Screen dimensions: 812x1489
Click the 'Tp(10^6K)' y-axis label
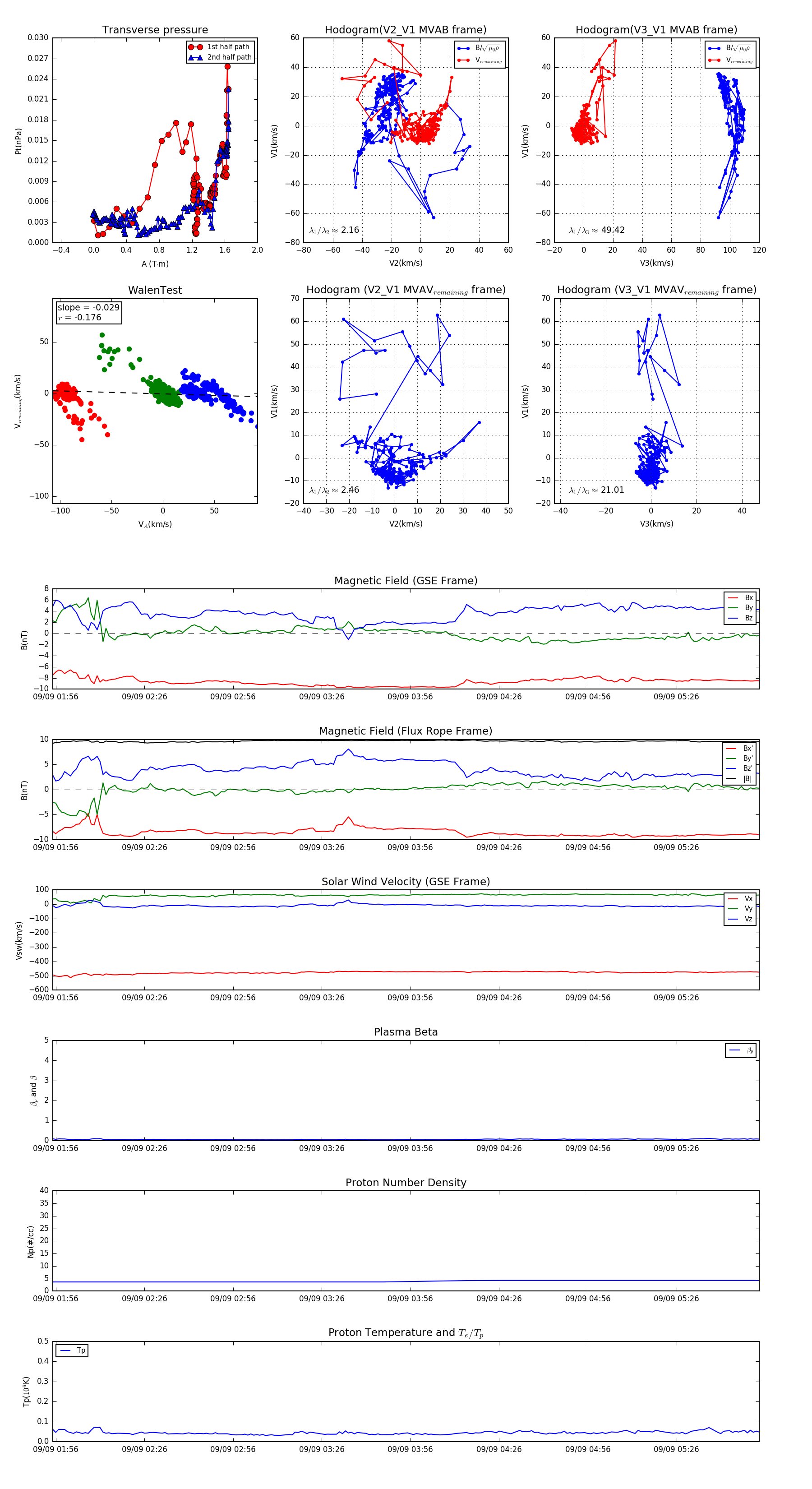pos(26,1392)
